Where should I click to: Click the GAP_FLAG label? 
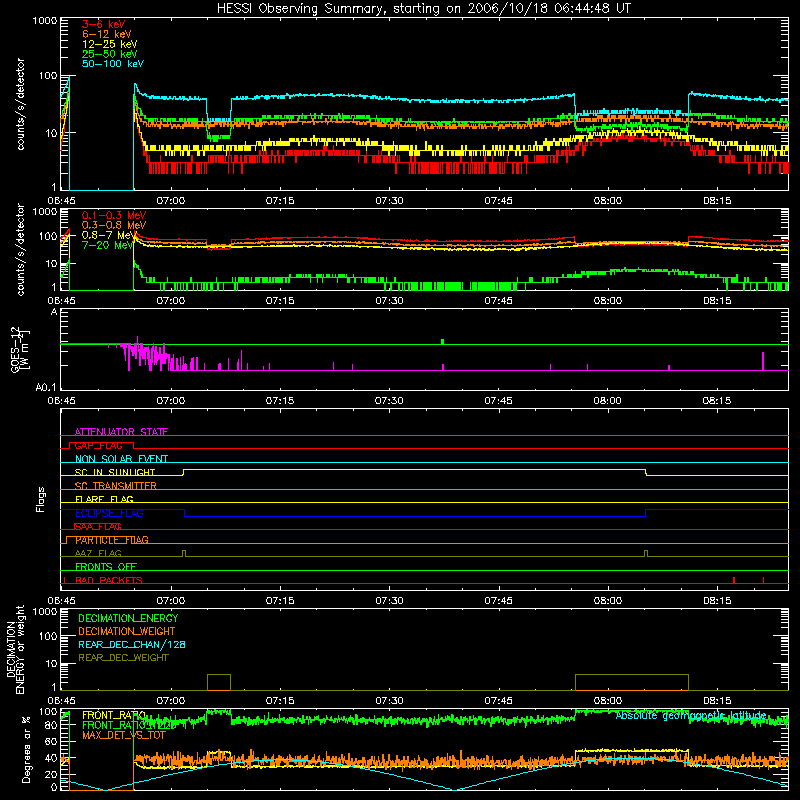coord(98,445)
